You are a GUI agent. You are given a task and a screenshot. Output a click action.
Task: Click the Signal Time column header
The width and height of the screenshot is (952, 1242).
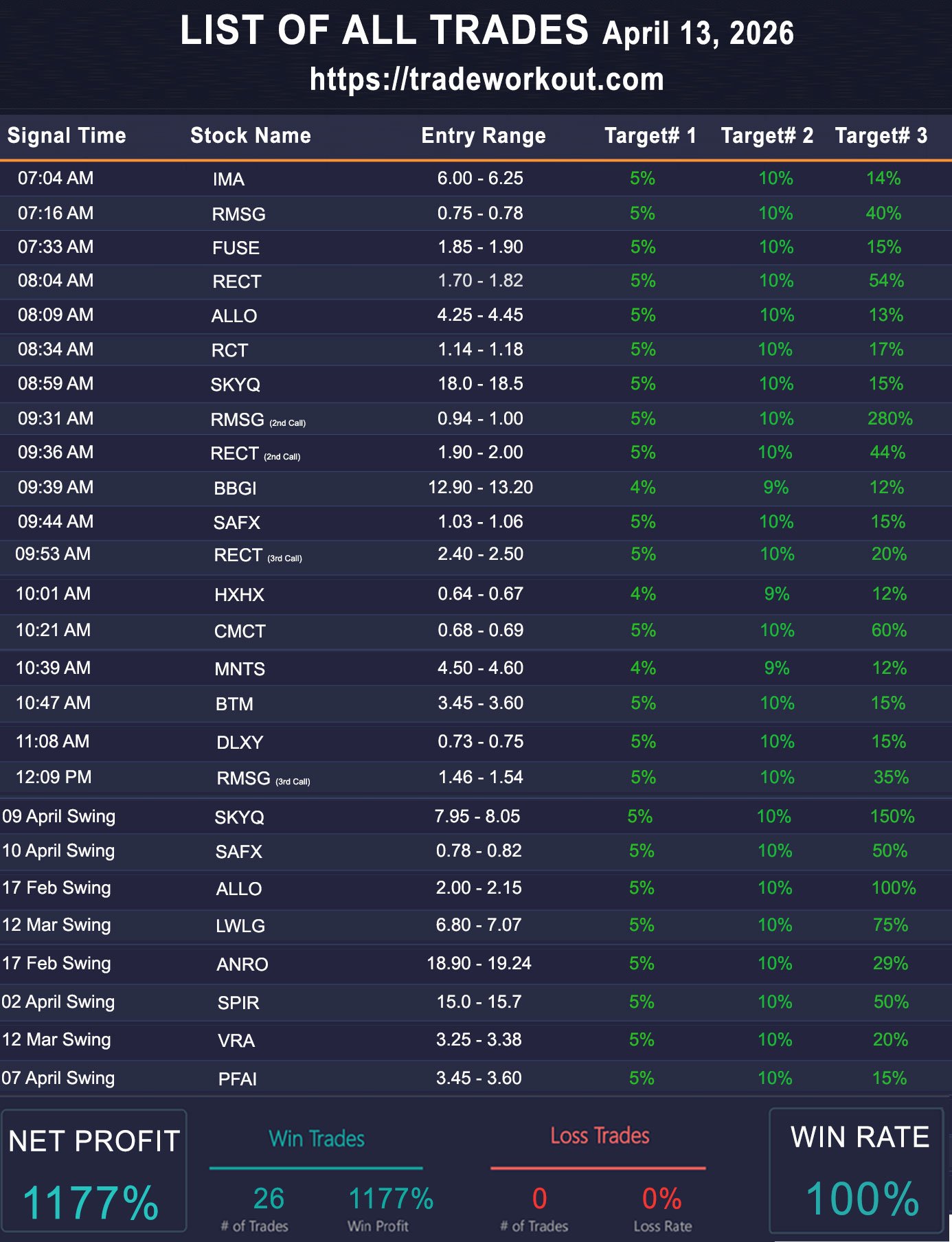[67, 135]
